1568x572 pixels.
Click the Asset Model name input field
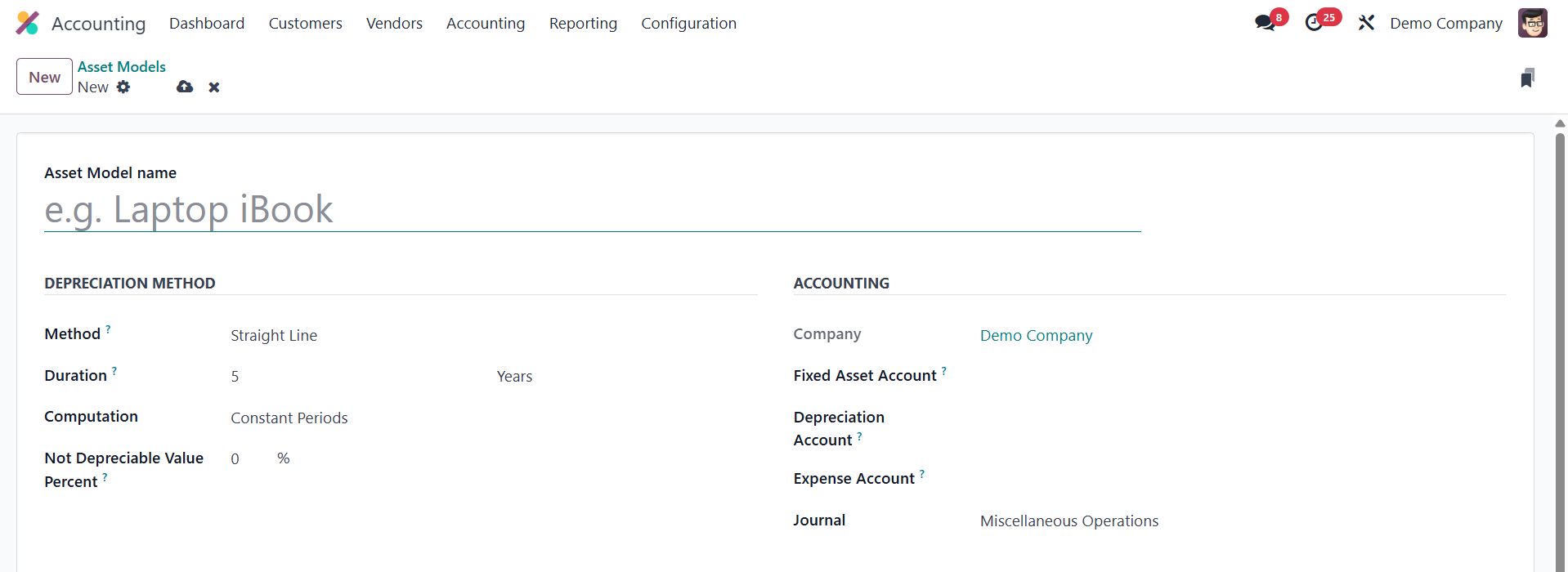(592, 210)
